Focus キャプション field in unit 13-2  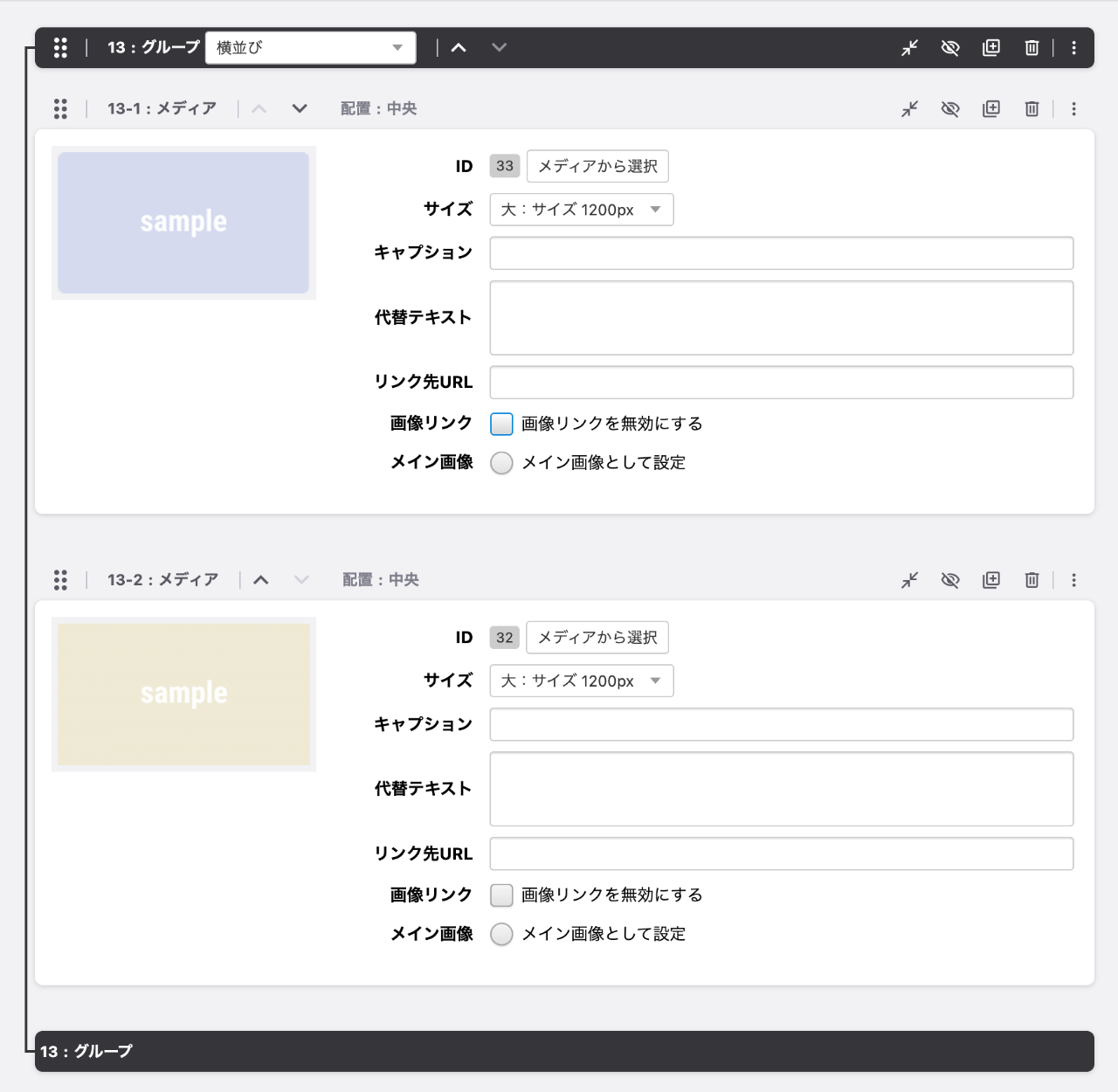pos(782,724)
